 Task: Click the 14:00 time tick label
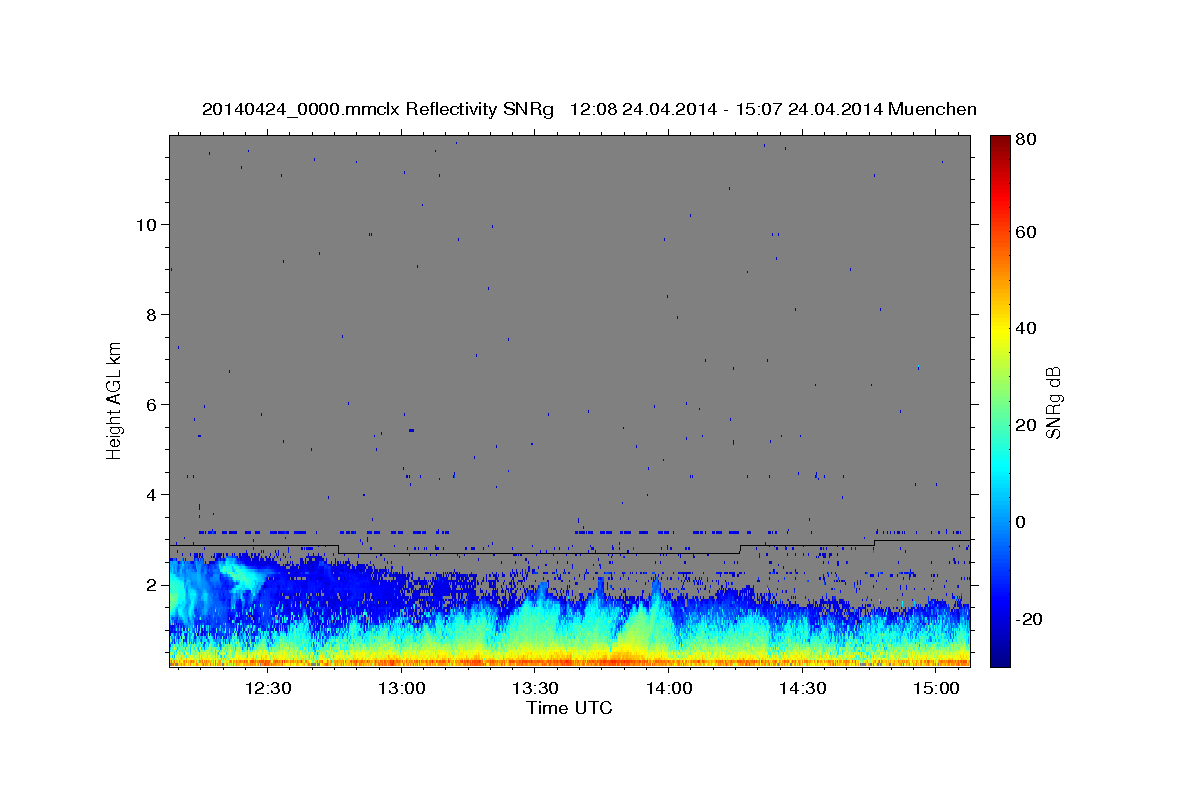pos(668,689)
